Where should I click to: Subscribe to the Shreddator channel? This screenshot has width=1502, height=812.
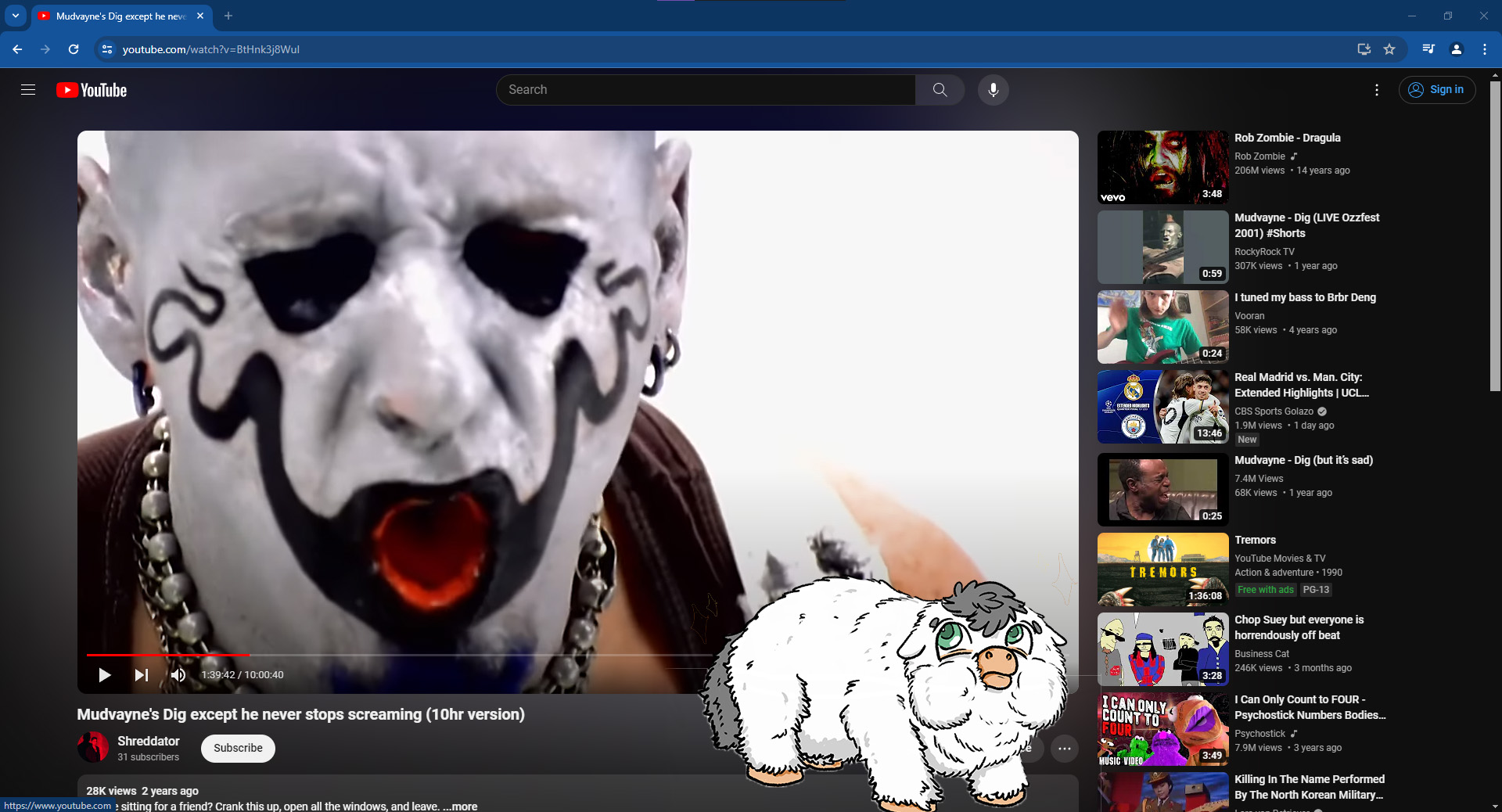(238, 748)
